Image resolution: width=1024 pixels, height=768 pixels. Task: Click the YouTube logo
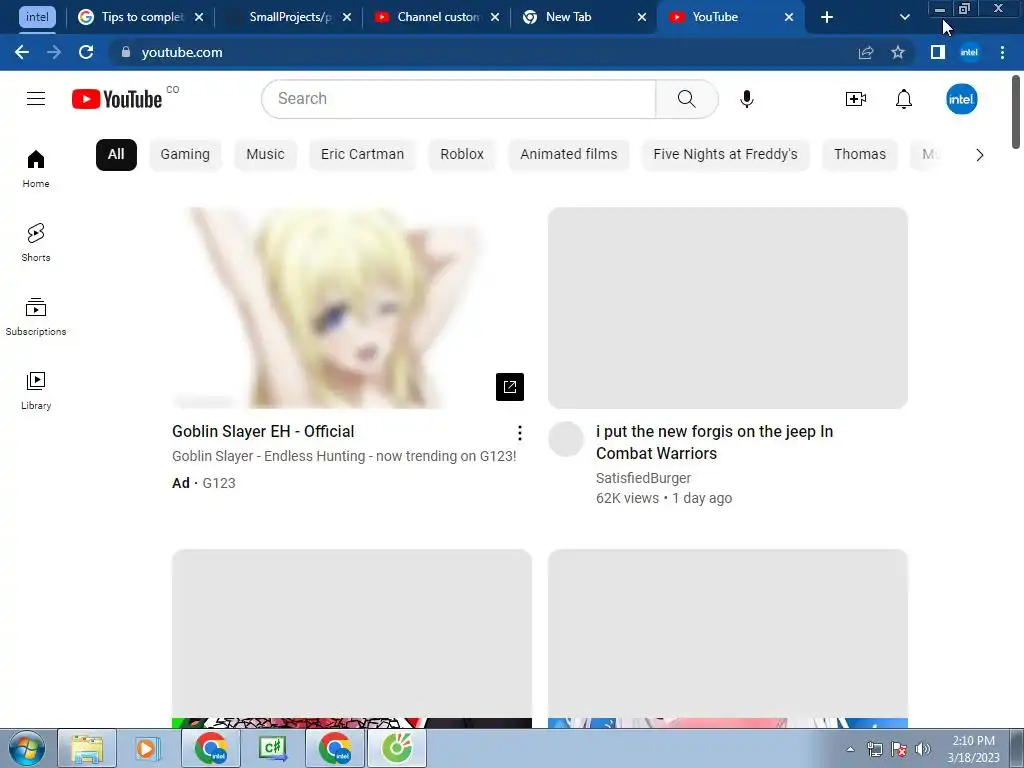pyautogui.click(x=117, y=99)
